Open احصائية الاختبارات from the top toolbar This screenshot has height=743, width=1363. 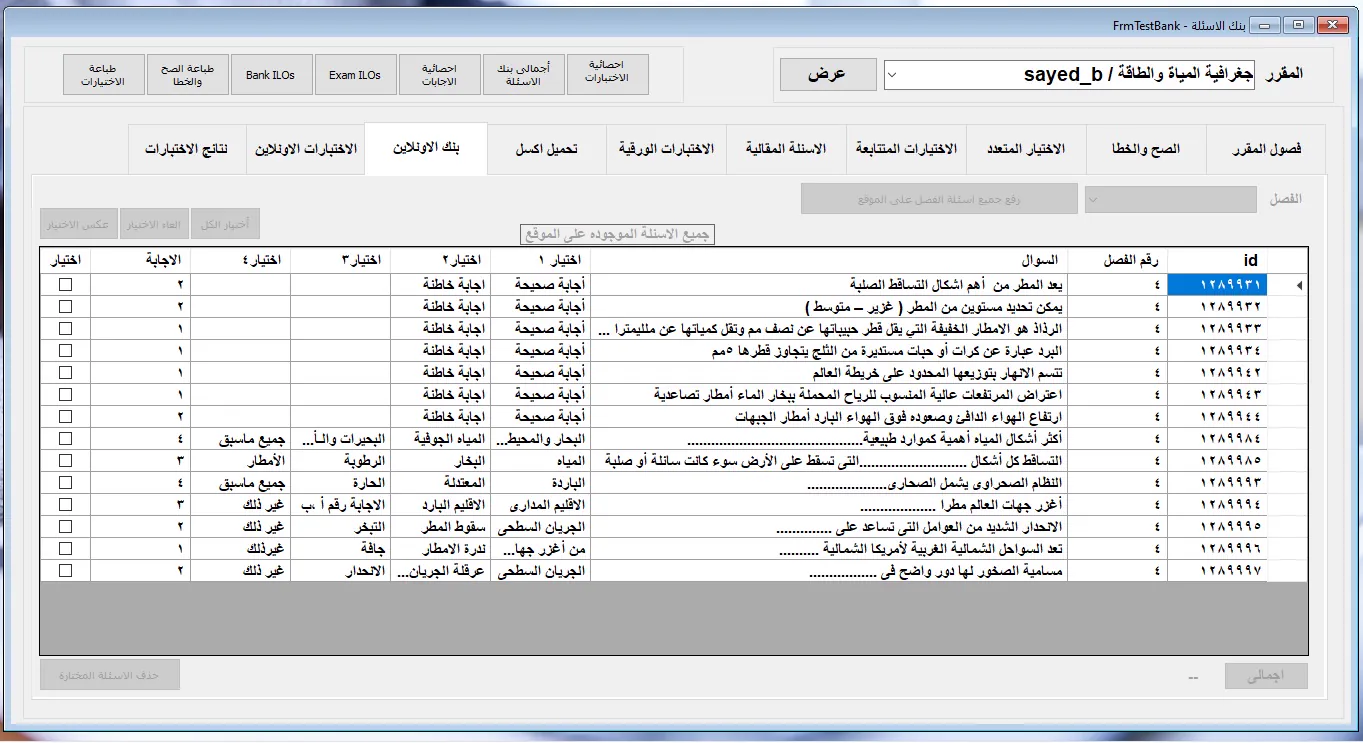point(608,75)
